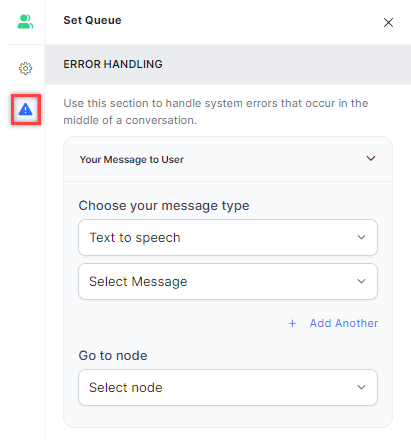This screenshot has width=411, height=440.
Task: Click the chevron arrow in Select node field
Action: [361, 387]
